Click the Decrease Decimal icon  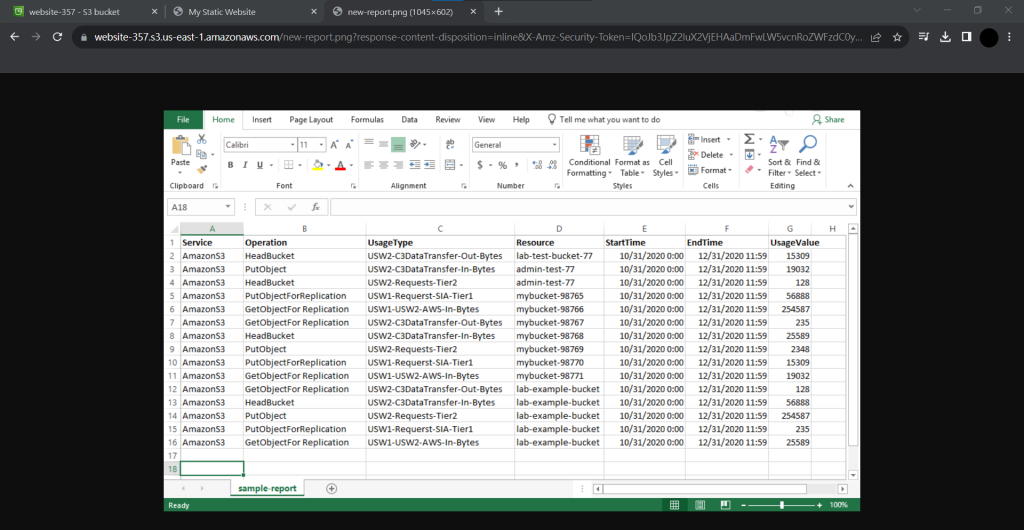click(552, 165)
